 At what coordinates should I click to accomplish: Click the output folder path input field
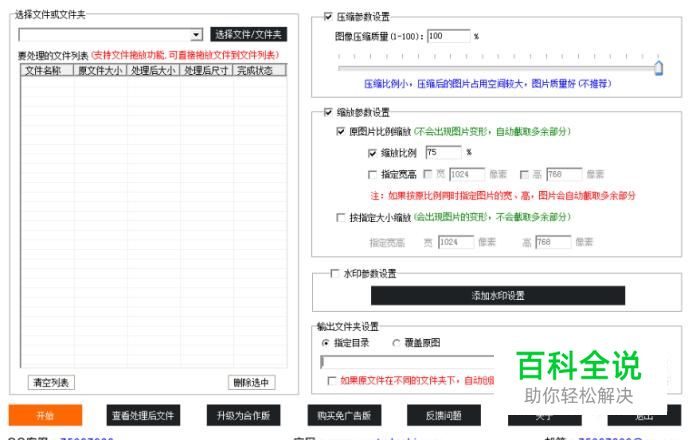408,362
